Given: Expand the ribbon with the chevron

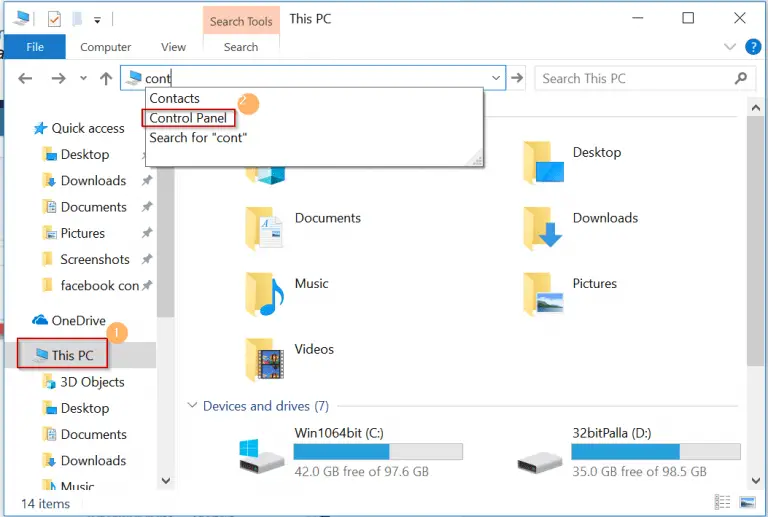Looking at the screenshot, I should [730, 47].
